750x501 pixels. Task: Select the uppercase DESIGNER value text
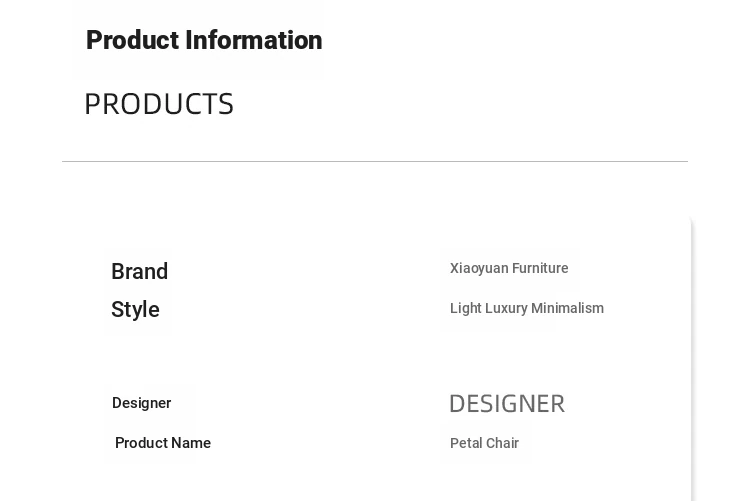507,404
